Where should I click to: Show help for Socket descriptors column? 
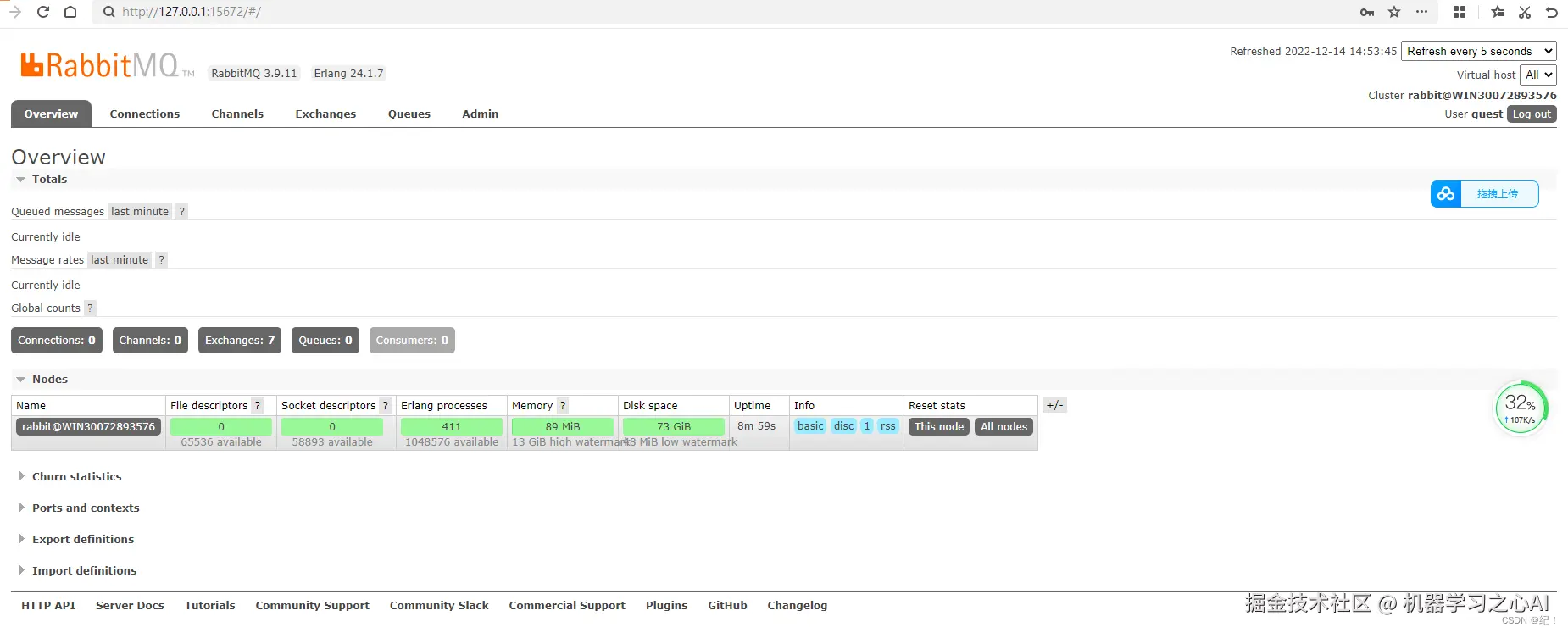click(x=385, y=406)
